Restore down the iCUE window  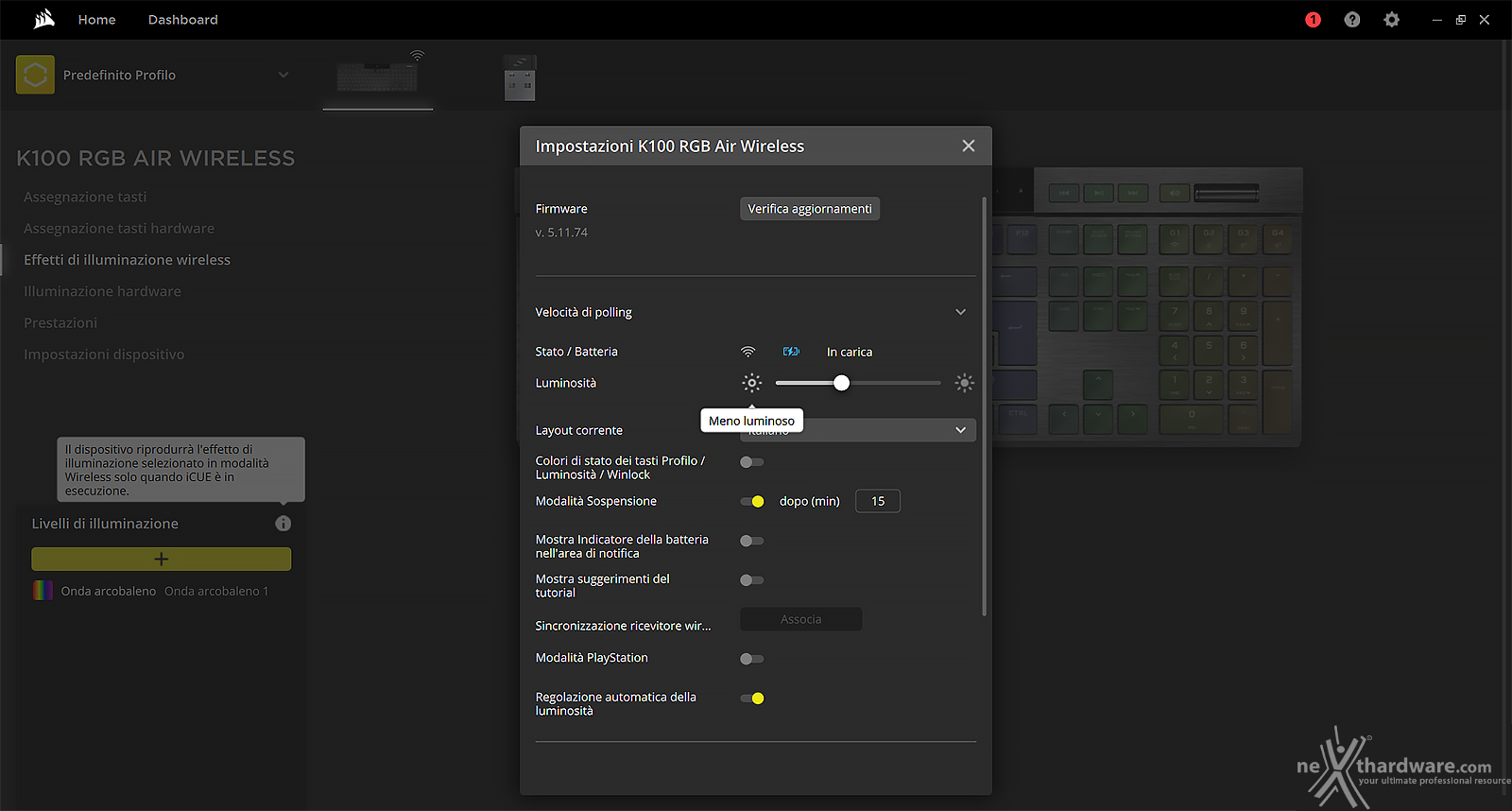[1461, 20]
